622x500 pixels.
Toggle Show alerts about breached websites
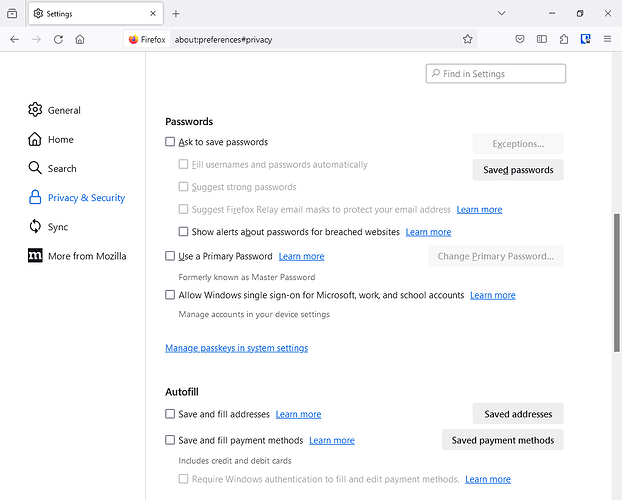coord(183,232)
